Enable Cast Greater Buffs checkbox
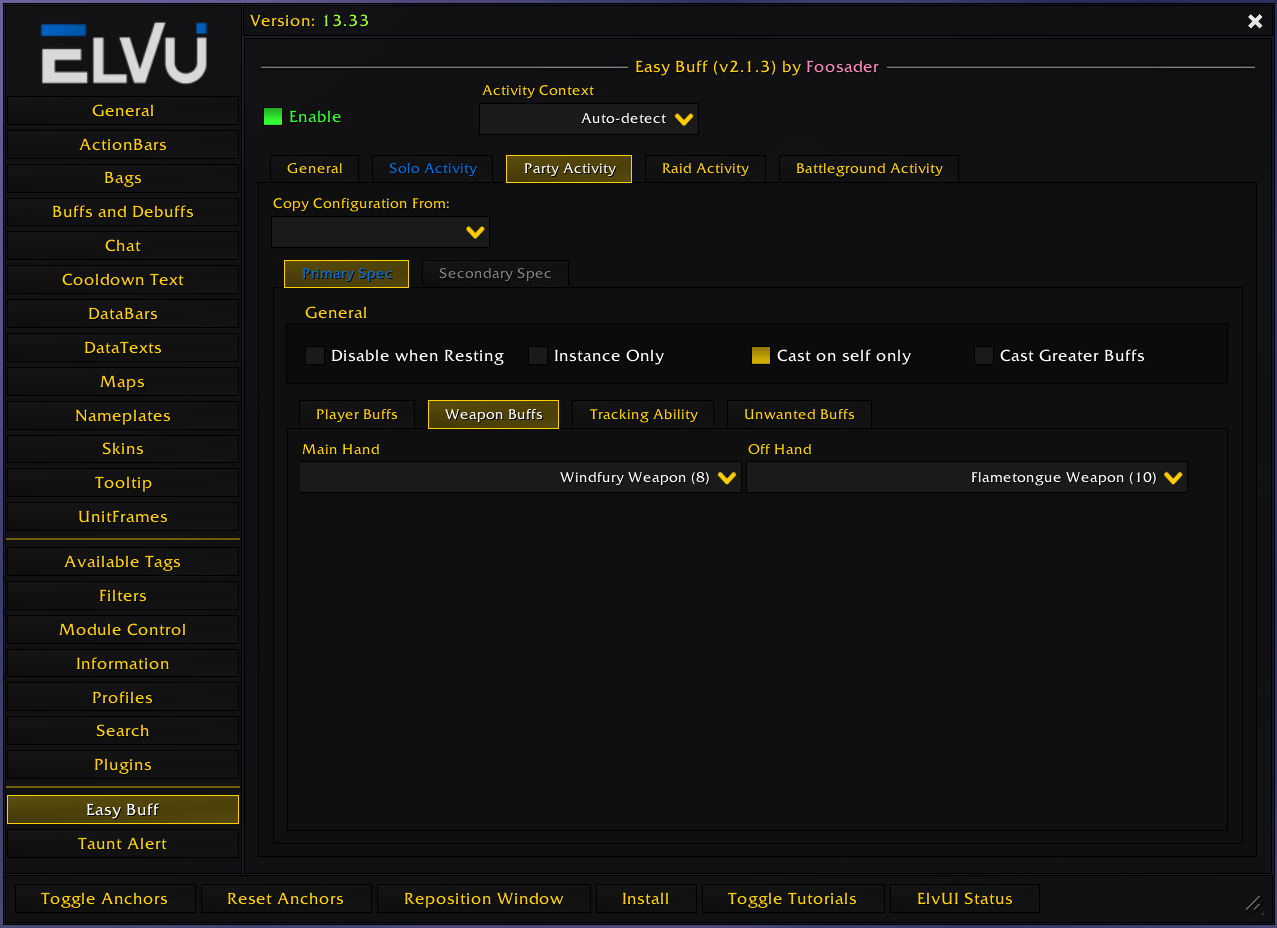Viewport: 1277px width, 928px height. (x=984, y=356)
